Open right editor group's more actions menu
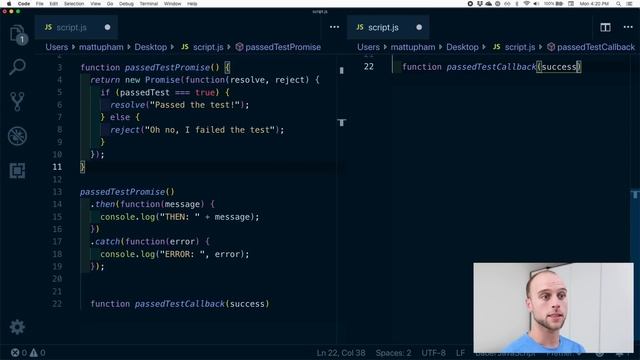The height and width of the screenshot is (360, 640). pyautogui.click(x=628, y=27)
